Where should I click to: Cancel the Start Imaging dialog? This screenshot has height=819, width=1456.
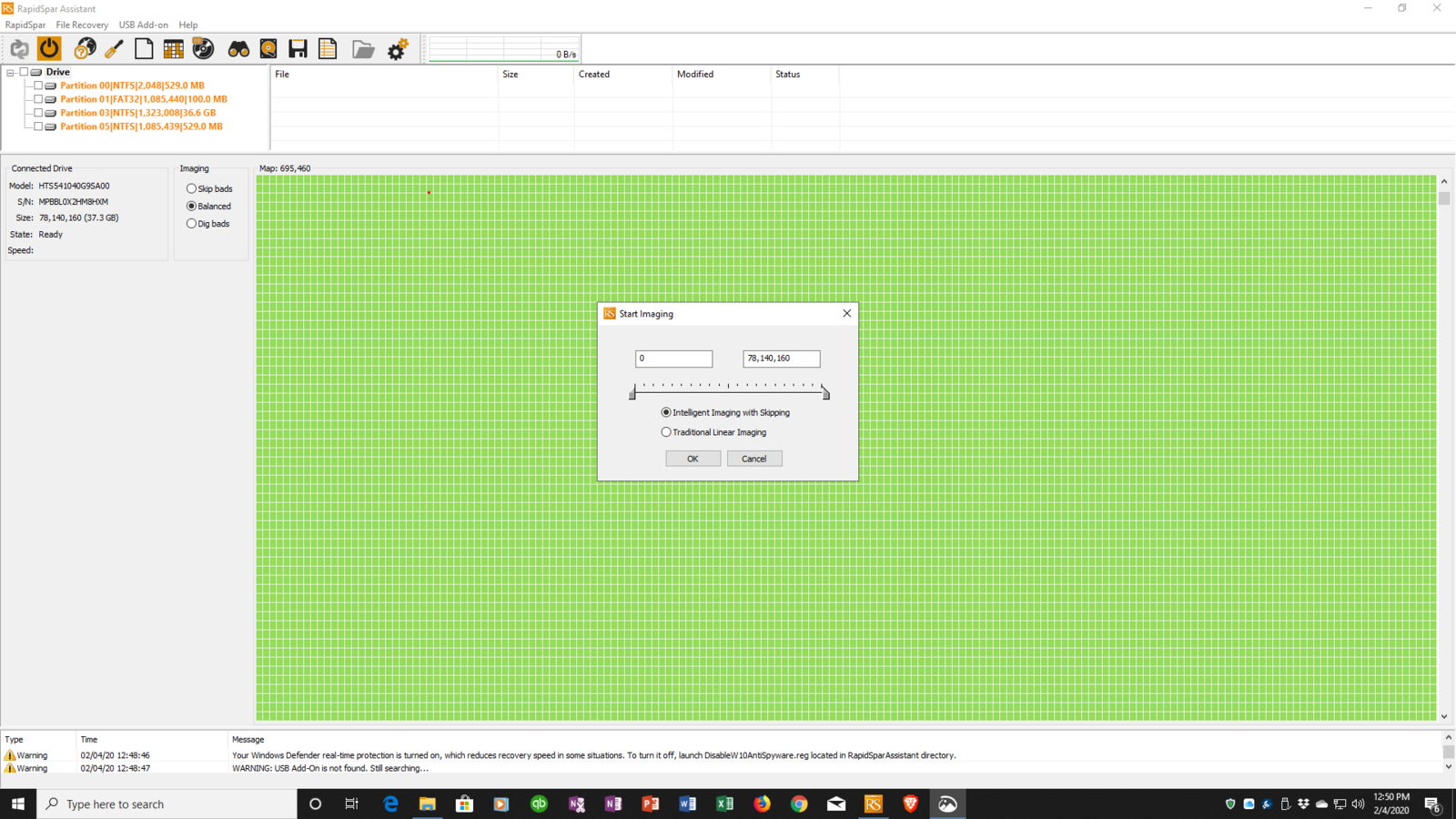753,459
